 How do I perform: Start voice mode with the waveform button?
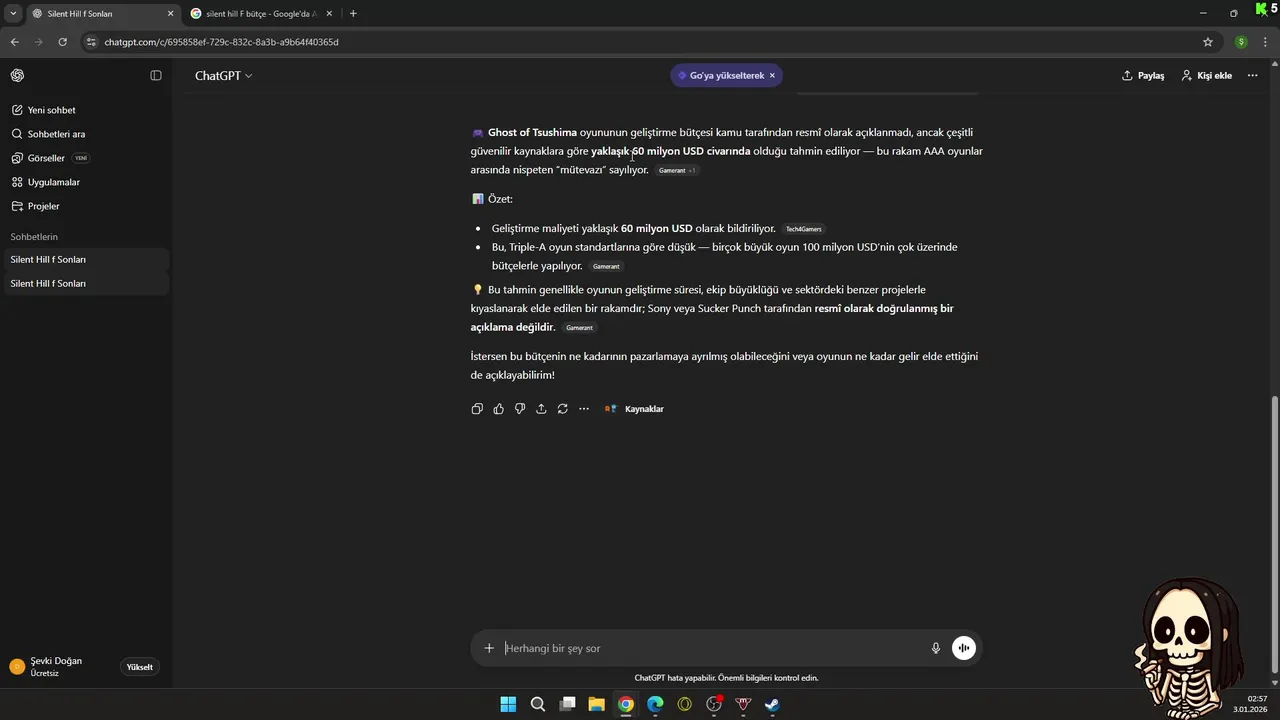pyautogui.click(x=963, y=648)
